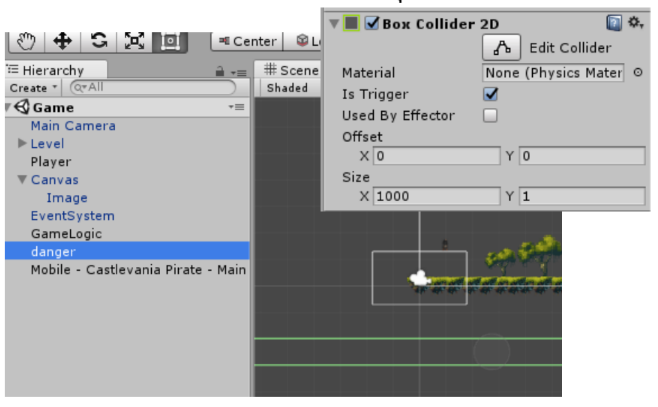Screen dimensions: 658x407
Task: Open Box Collider 2D gear settings menu
Action: coord(635,23)
